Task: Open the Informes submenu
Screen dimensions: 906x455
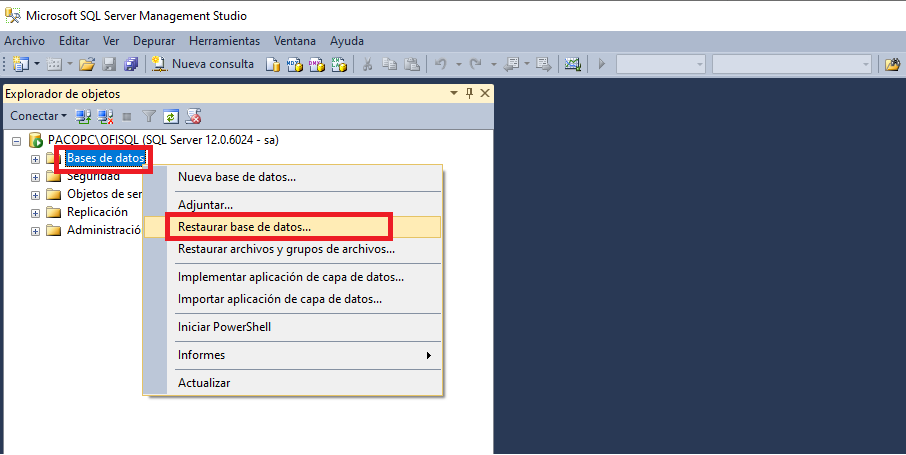Action: click(x=292, y=355)
